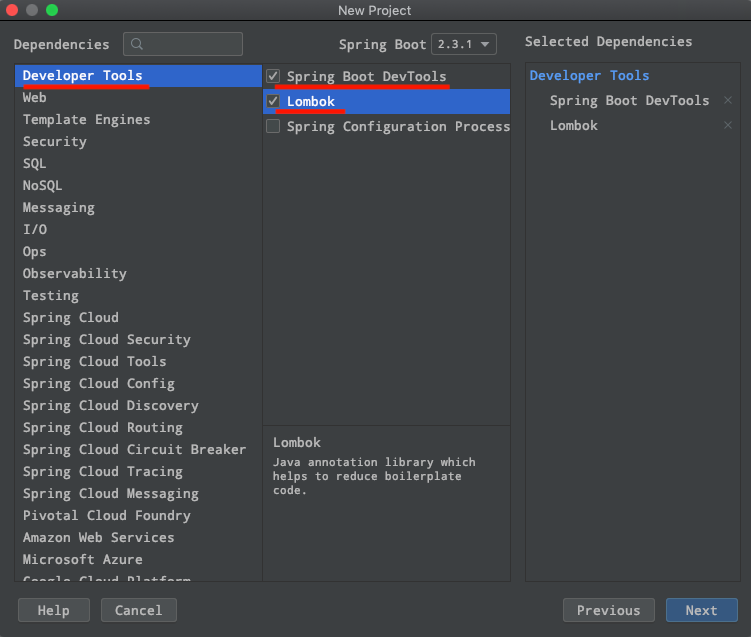Uncheck Spring Boot DevTools checkbox
The height and width of the screenshot is (637, 751).
273,76
